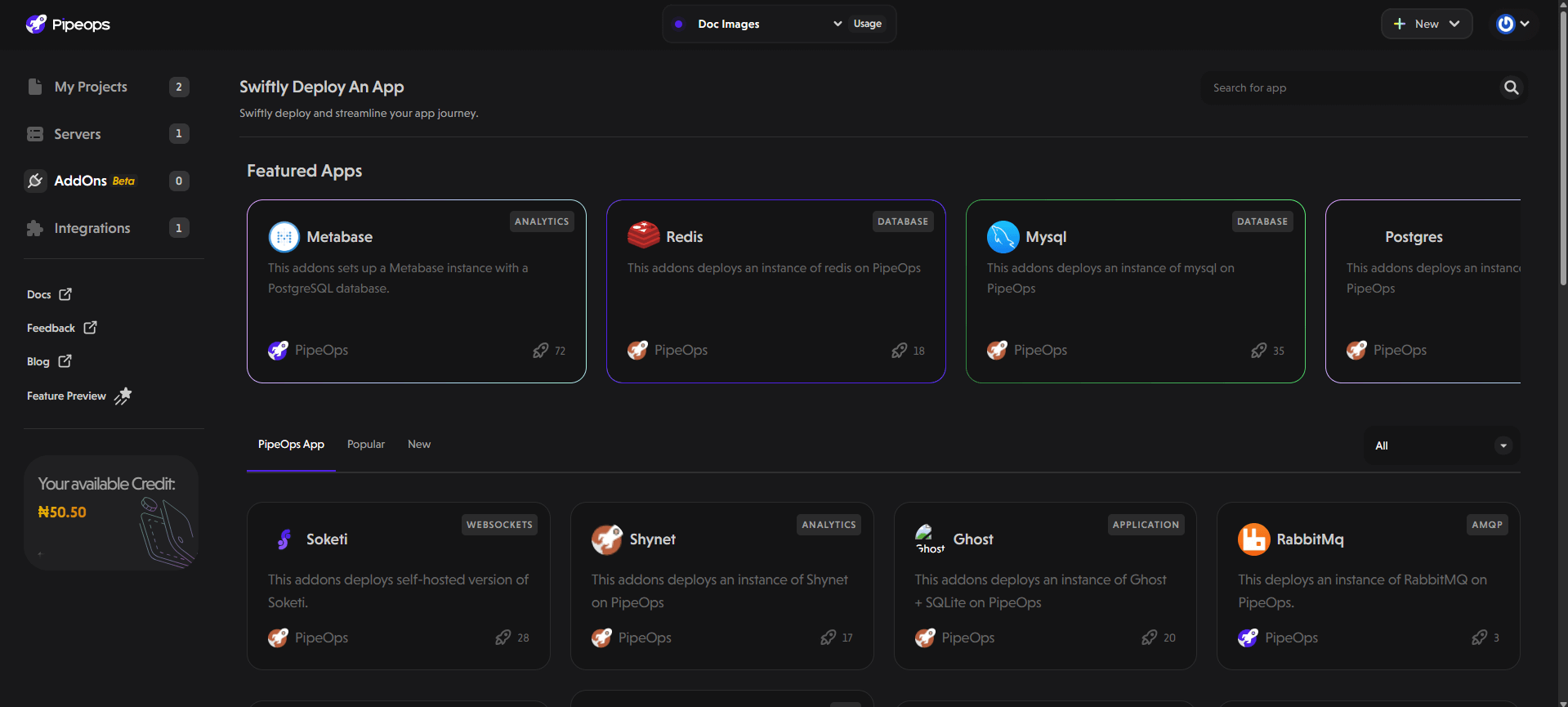Click the page vertical scrollbar
Viewport: 1568px width, 707px height.
pyautogui.click(x=1562, y=147)
